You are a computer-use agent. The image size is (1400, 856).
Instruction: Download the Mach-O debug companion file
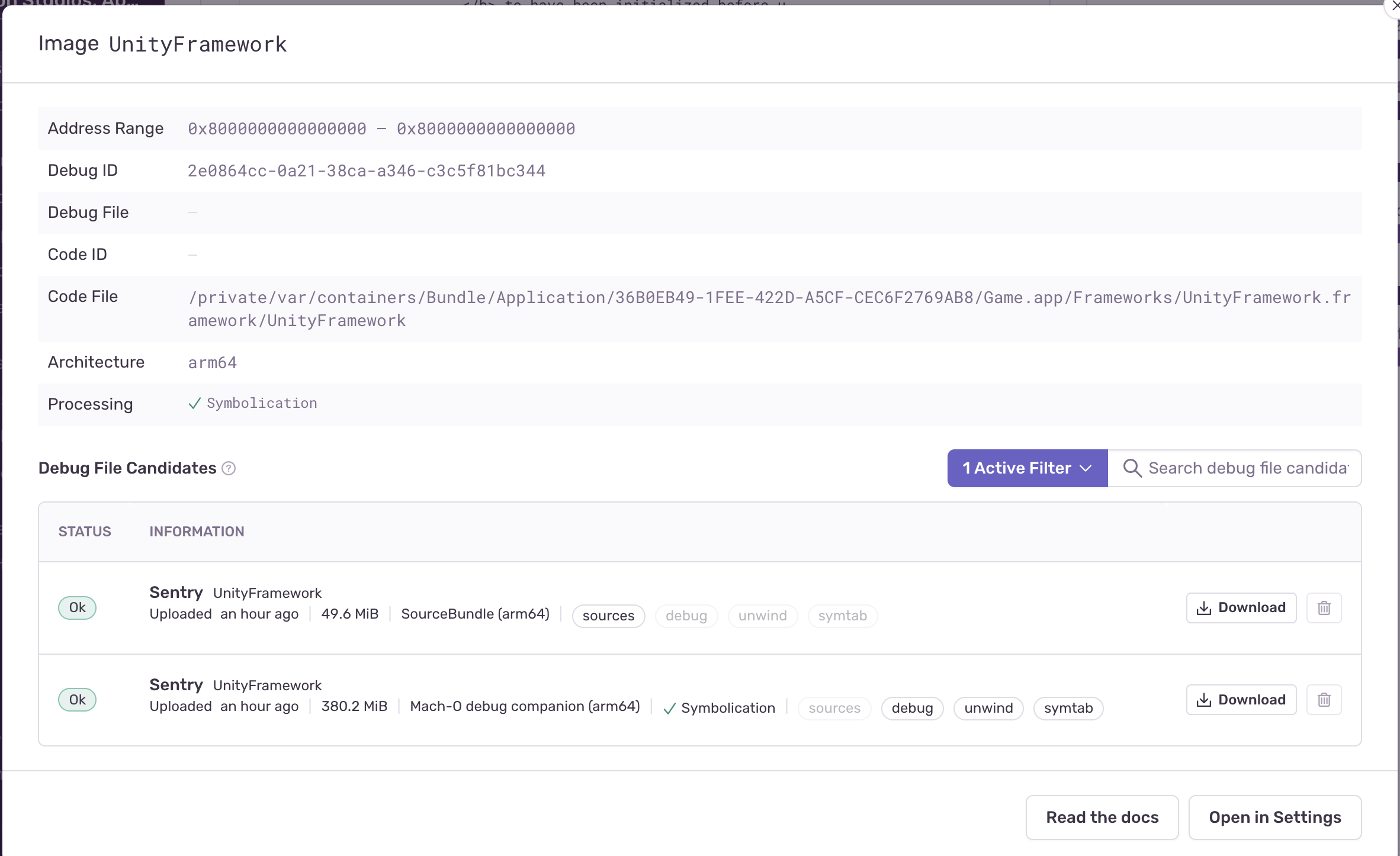(1241, 699)
